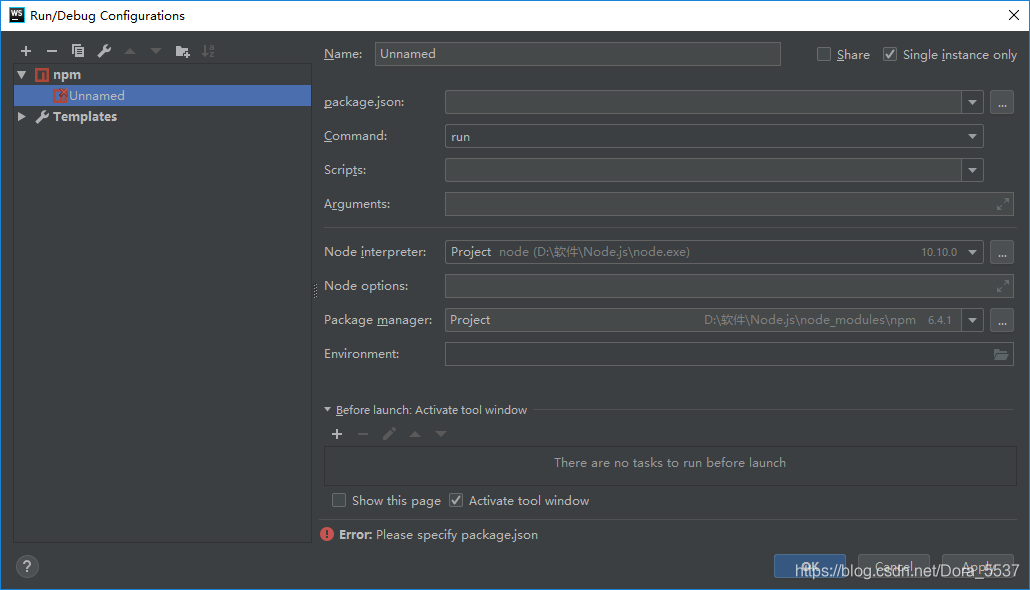The height and width of the screenshot is (590, 1030).
Task: Click the Create New Folder icon
Action: pyautogui.click(x=182, y=51)
